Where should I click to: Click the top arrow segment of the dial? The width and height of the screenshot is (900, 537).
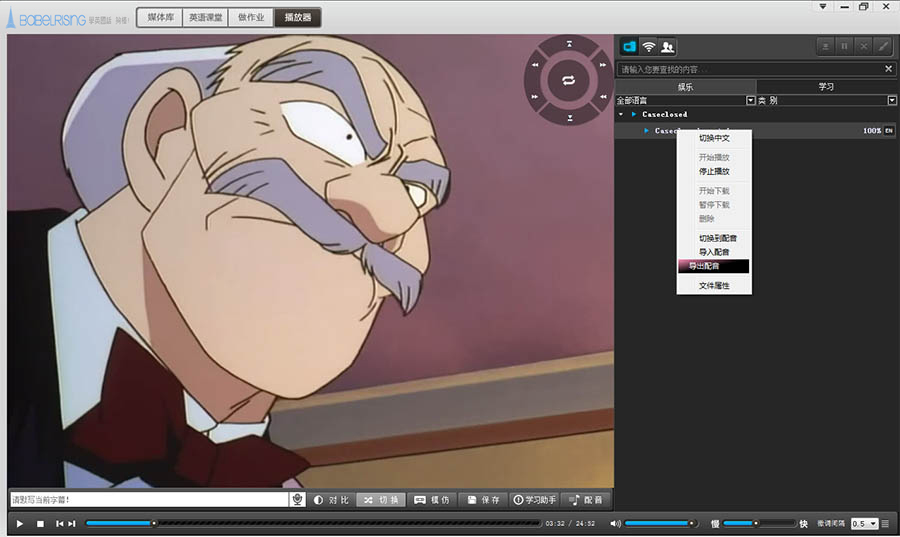tap(569, 44)
